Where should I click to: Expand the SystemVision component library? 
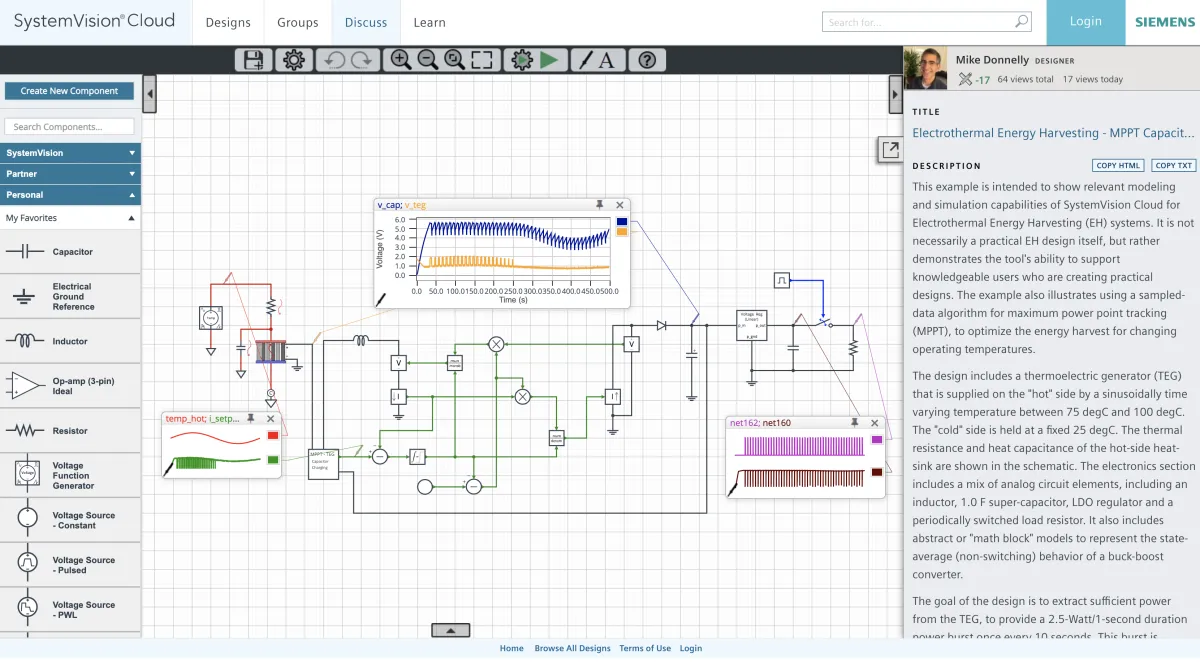71,153
